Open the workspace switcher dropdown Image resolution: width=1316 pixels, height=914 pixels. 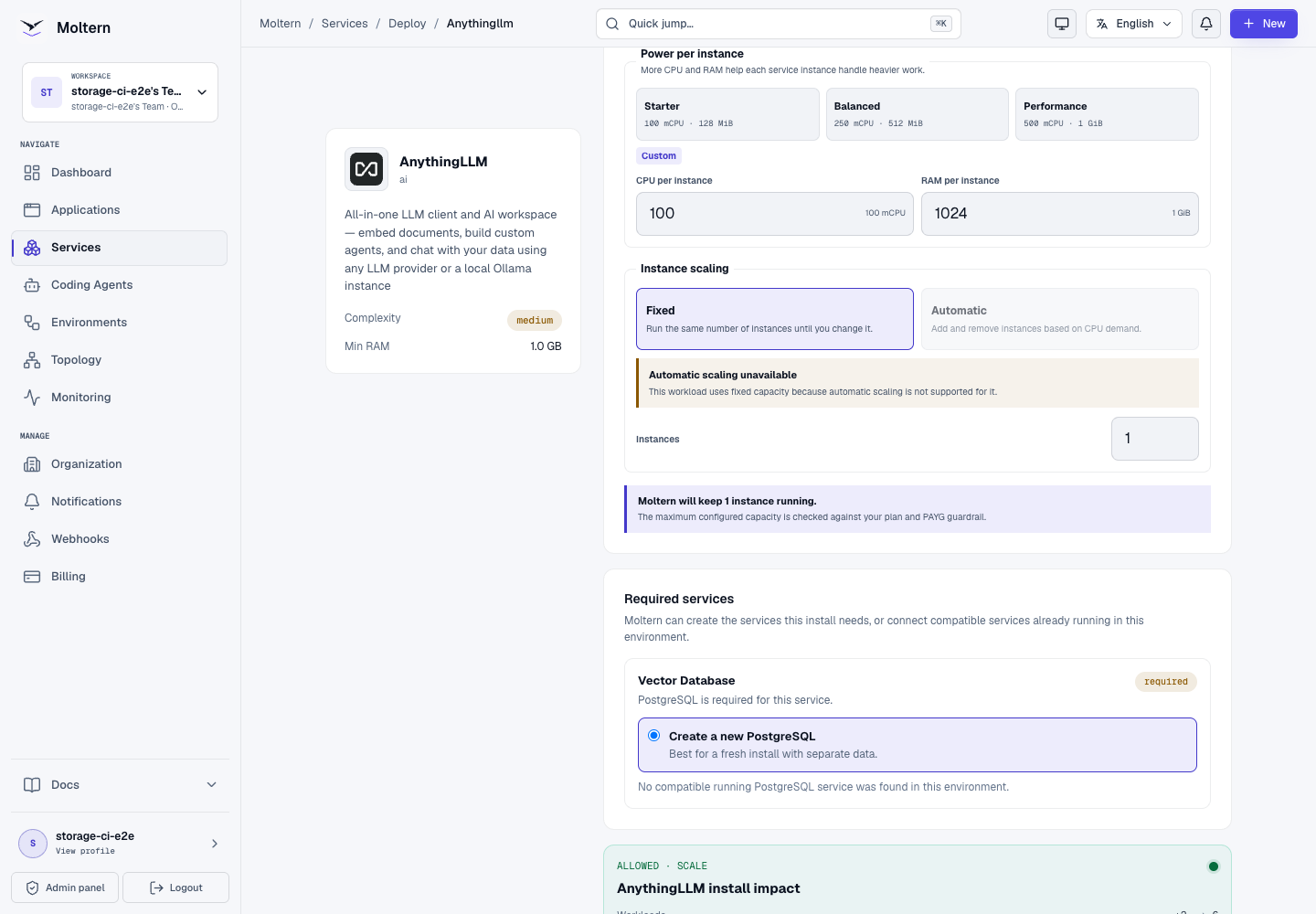[x=120, y=92]
